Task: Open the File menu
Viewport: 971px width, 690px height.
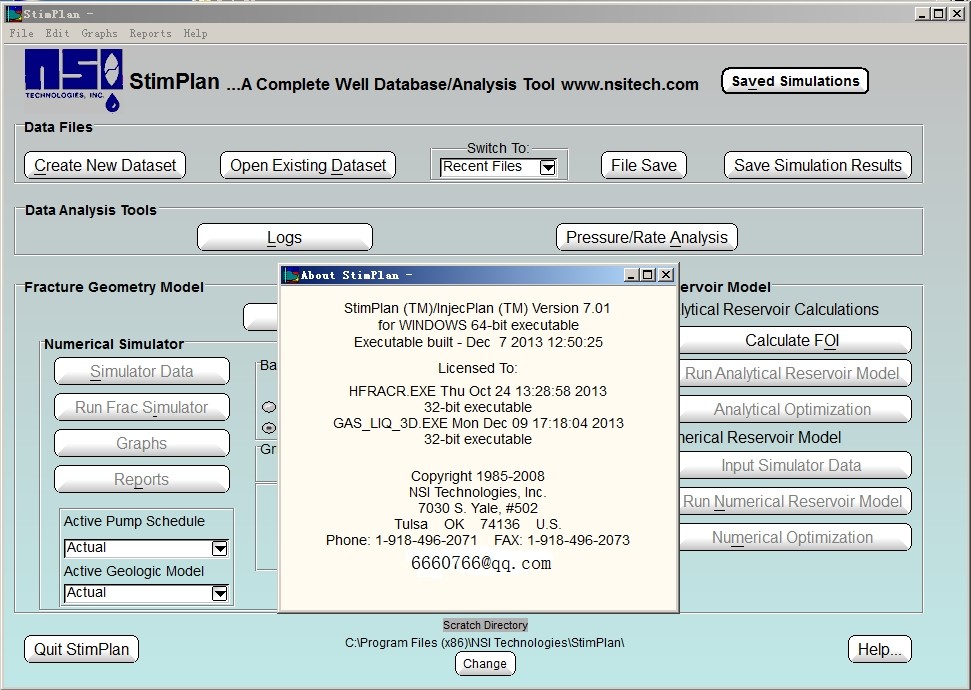Action: pyautogui.click(x=22, y=33)
